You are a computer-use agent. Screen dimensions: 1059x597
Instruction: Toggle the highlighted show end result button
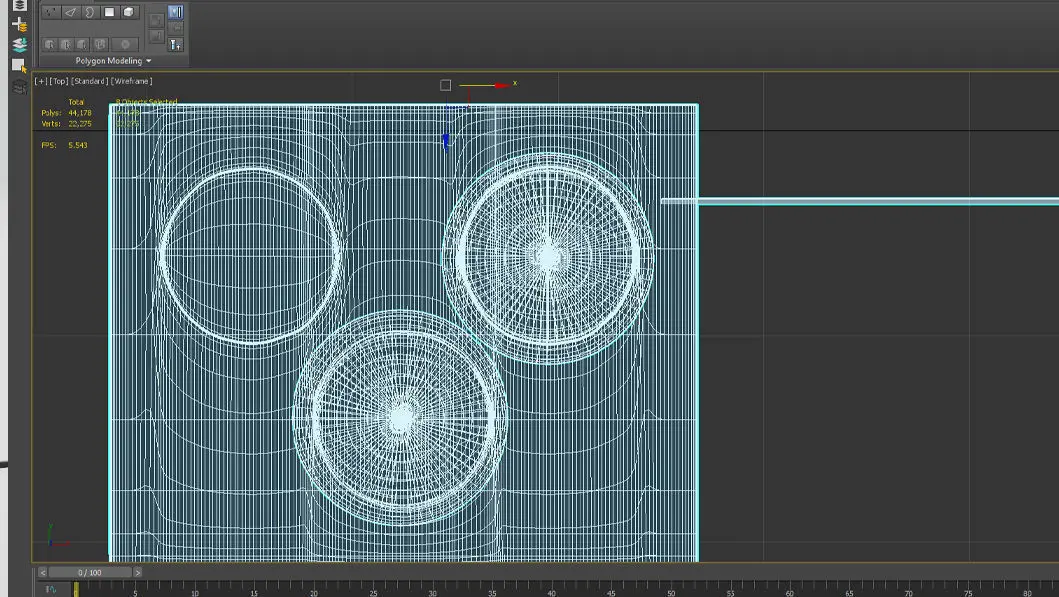click(x=176, y=13)
